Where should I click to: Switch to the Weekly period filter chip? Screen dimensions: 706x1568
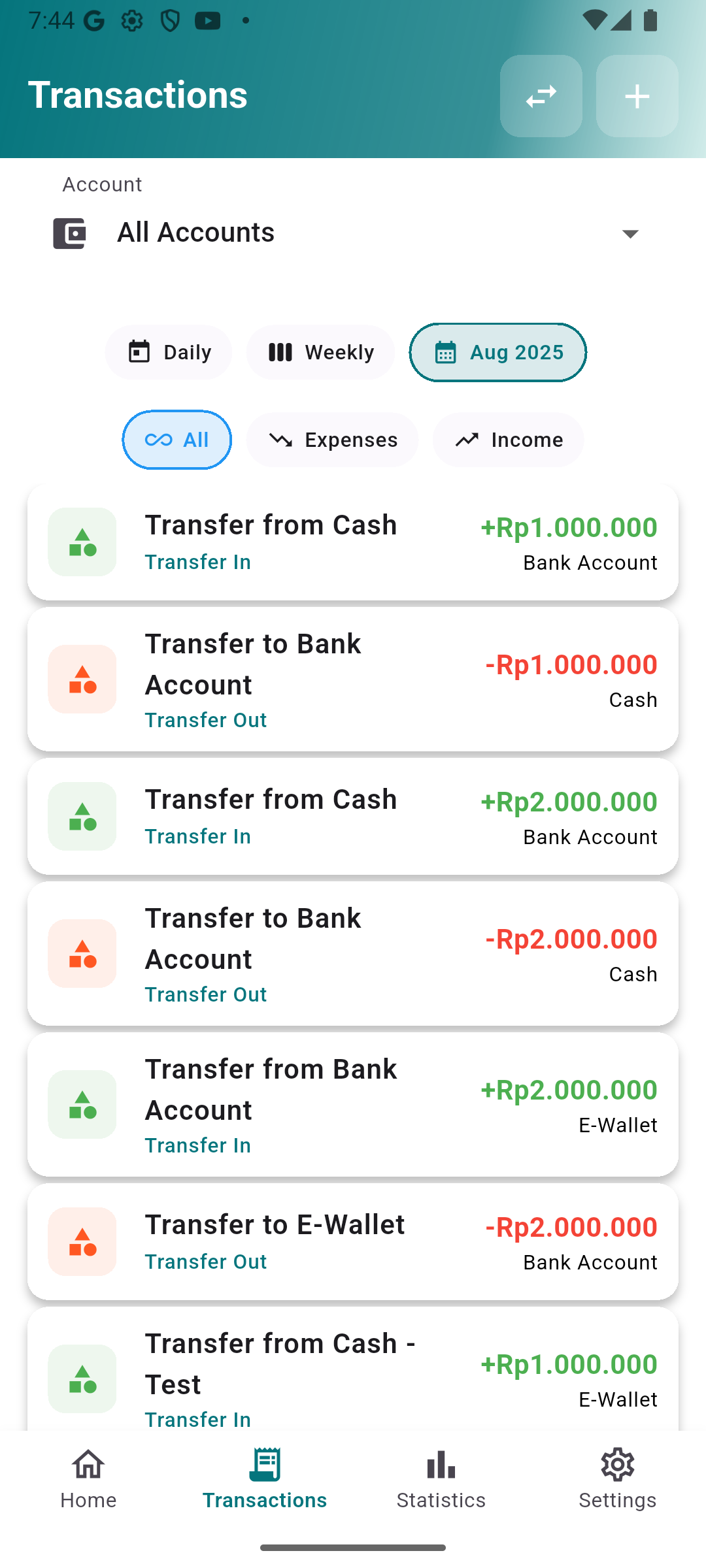[x=320, y=353]
